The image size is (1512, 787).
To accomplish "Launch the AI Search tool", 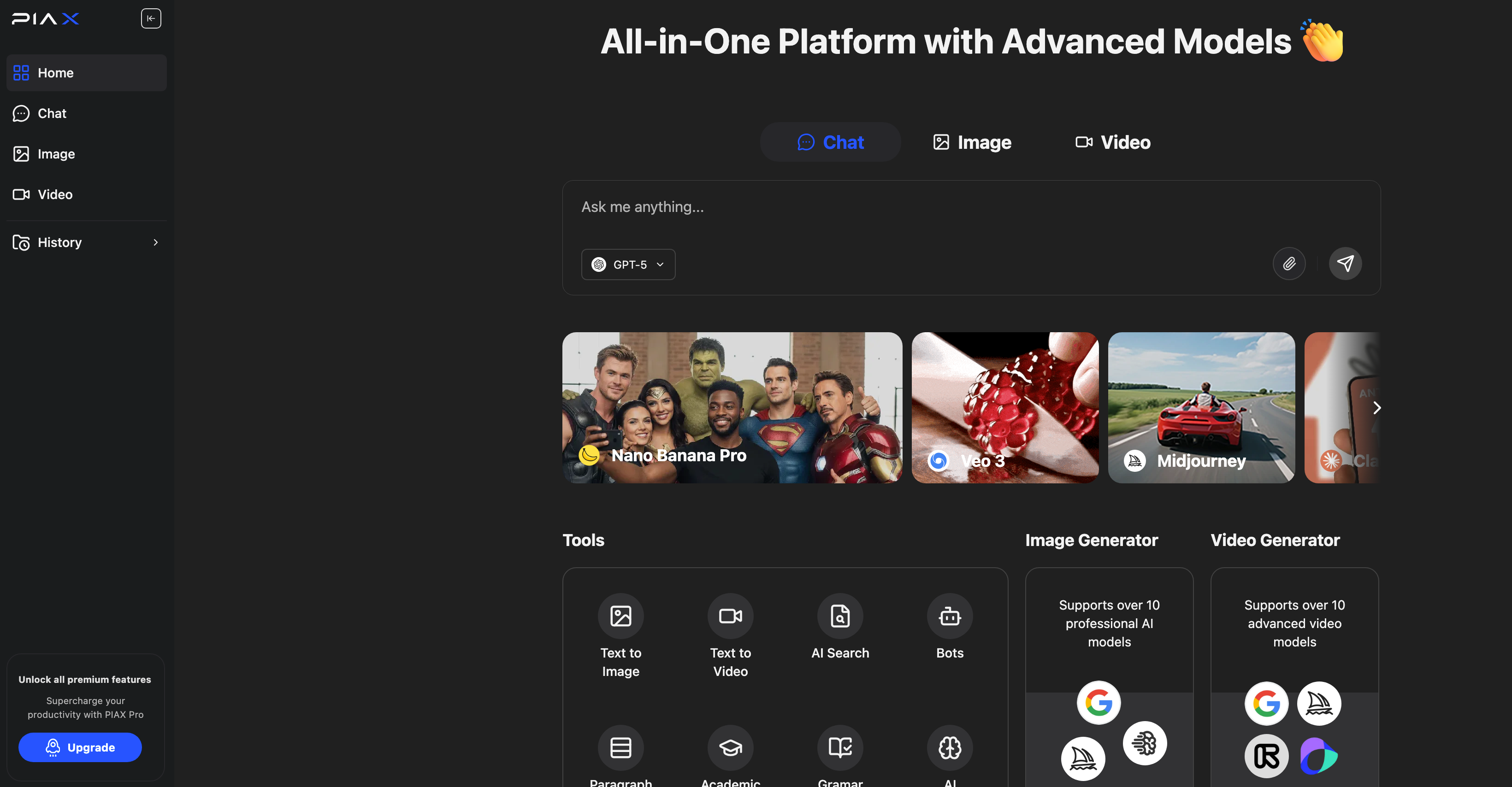I will (840, 616).
